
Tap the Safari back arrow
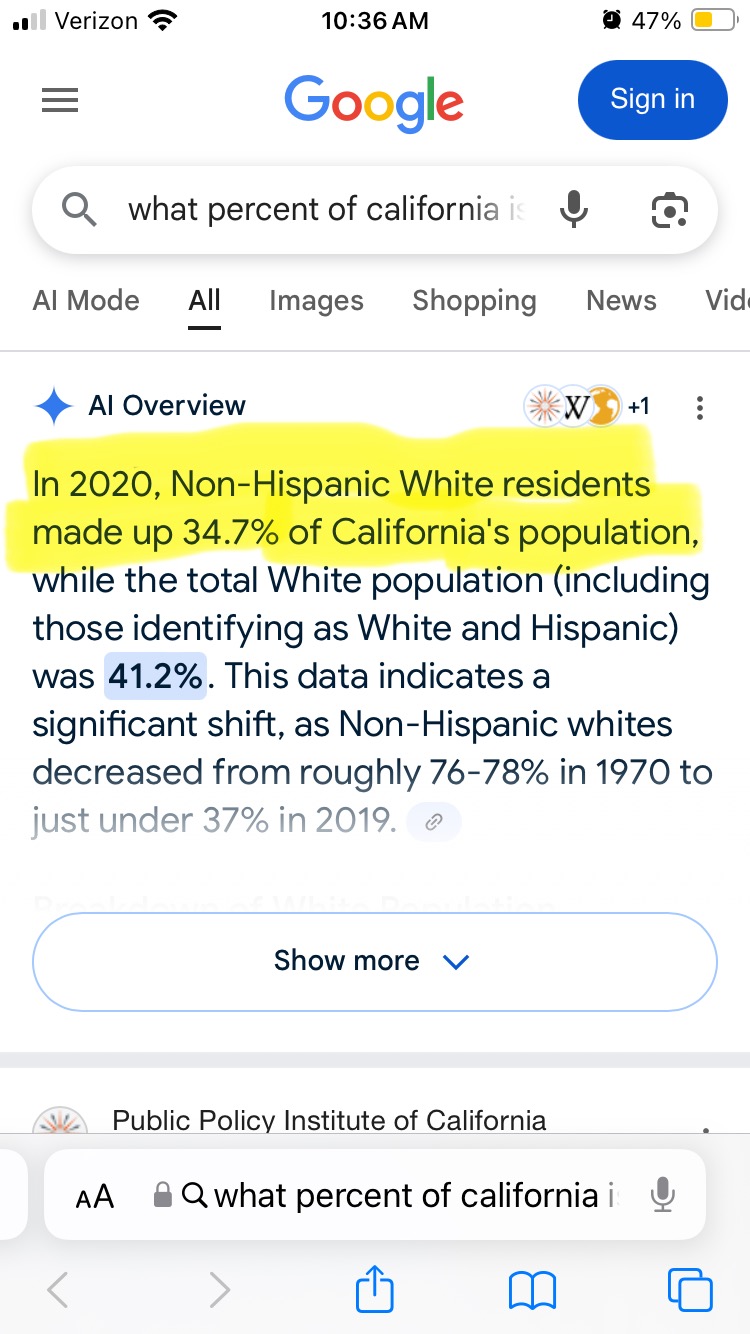58,1290
